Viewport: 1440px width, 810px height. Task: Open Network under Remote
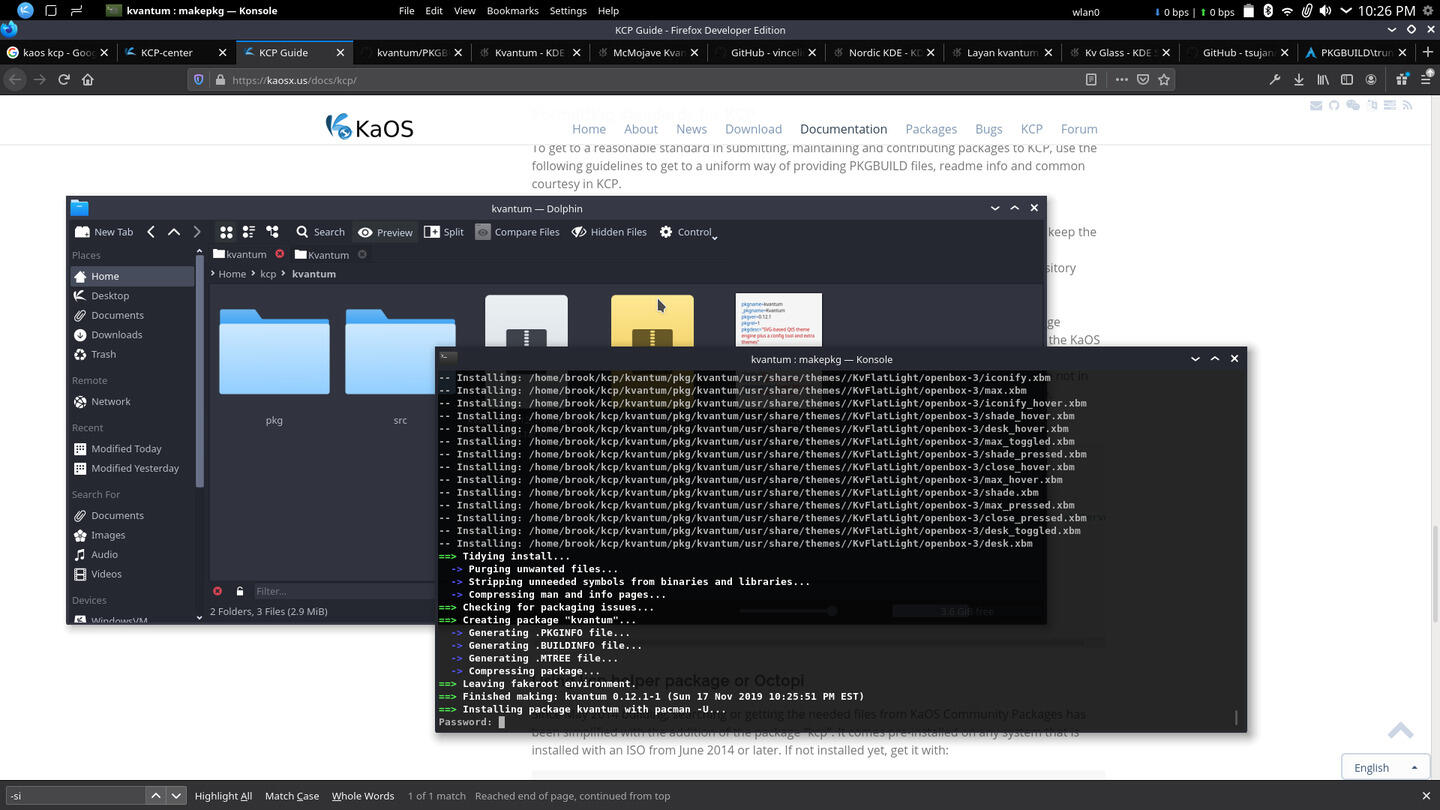(x=132, y=401)
